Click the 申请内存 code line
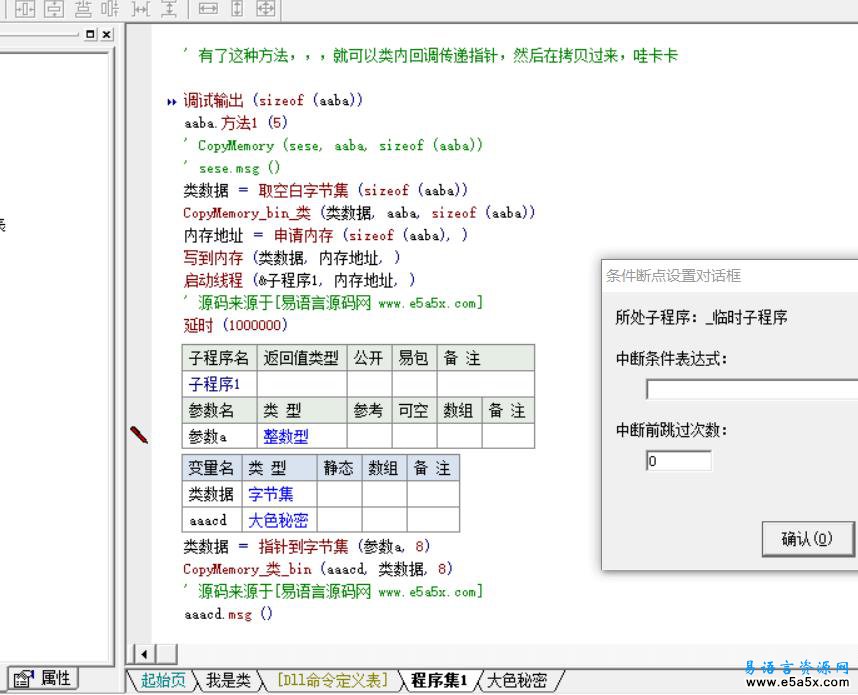858x695 pixels. (326, 235)
